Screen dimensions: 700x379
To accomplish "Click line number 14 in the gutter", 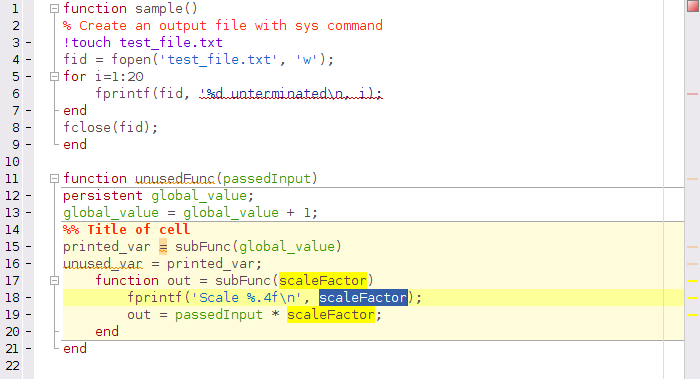I will 12,229.
